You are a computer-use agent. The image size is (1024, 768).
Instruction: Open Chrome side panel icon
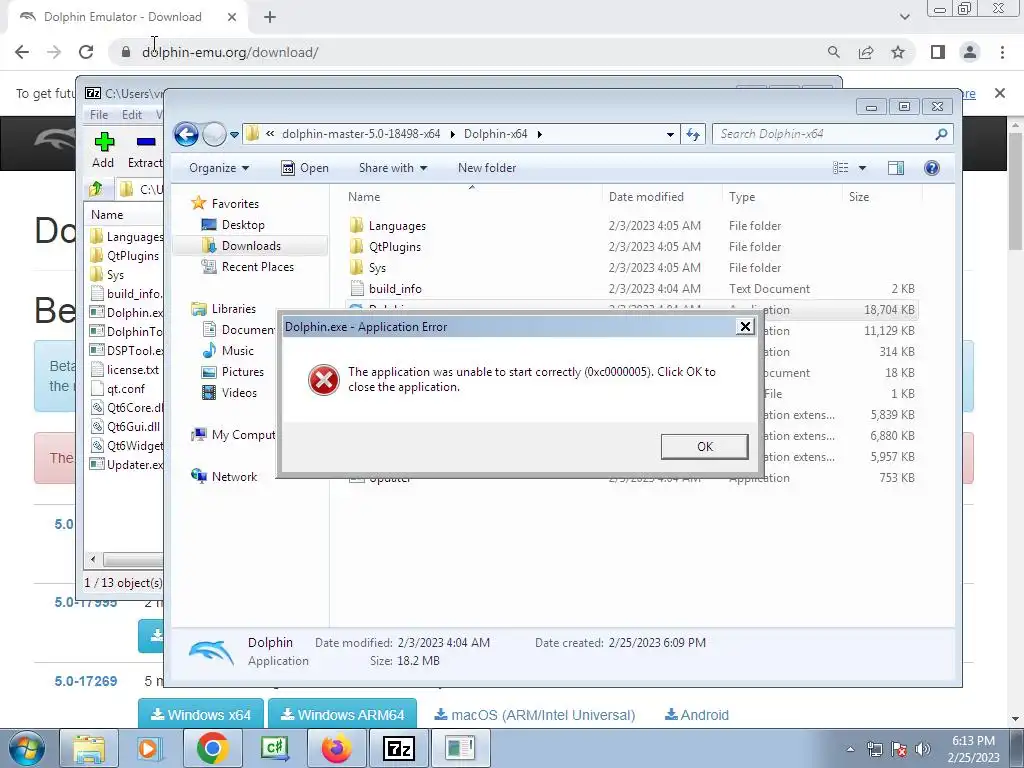938,52
